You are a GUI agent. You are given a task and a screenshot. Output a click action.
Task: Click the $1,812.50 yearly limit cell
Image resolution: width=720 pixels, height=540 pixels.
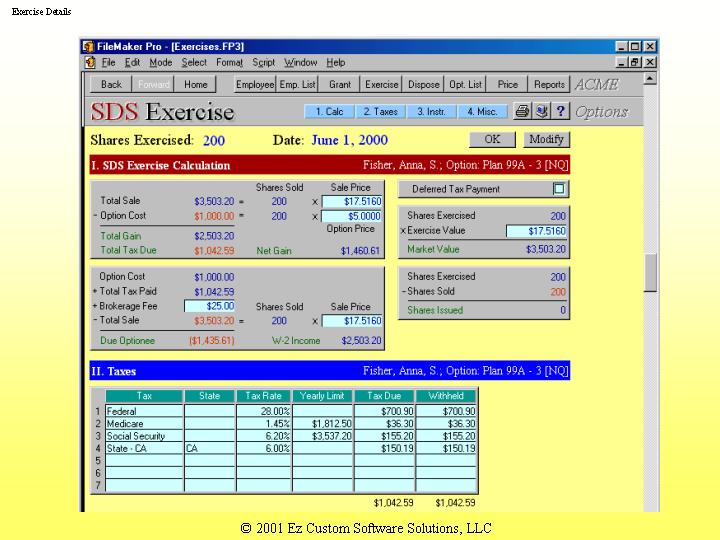[x=322, y=423]
